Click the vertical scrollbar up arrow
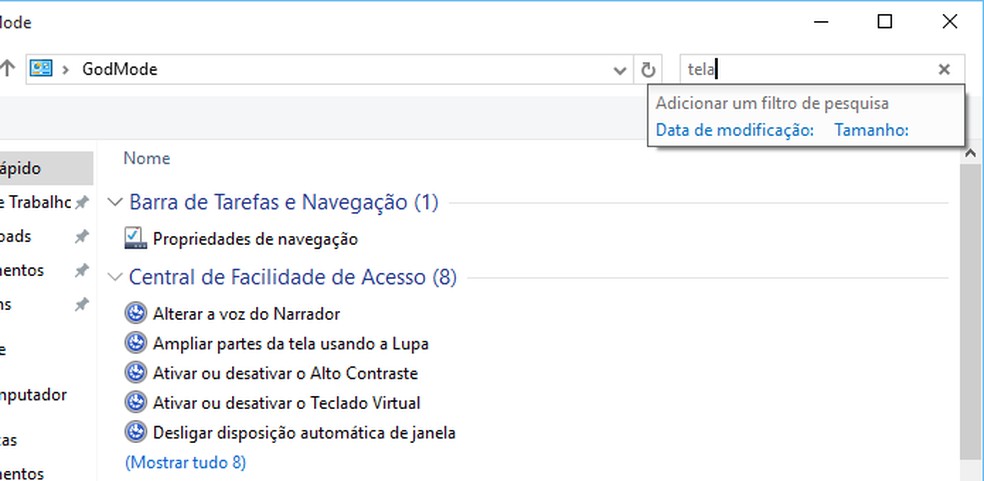Screen dimensions: 984x481 [971, 153]
